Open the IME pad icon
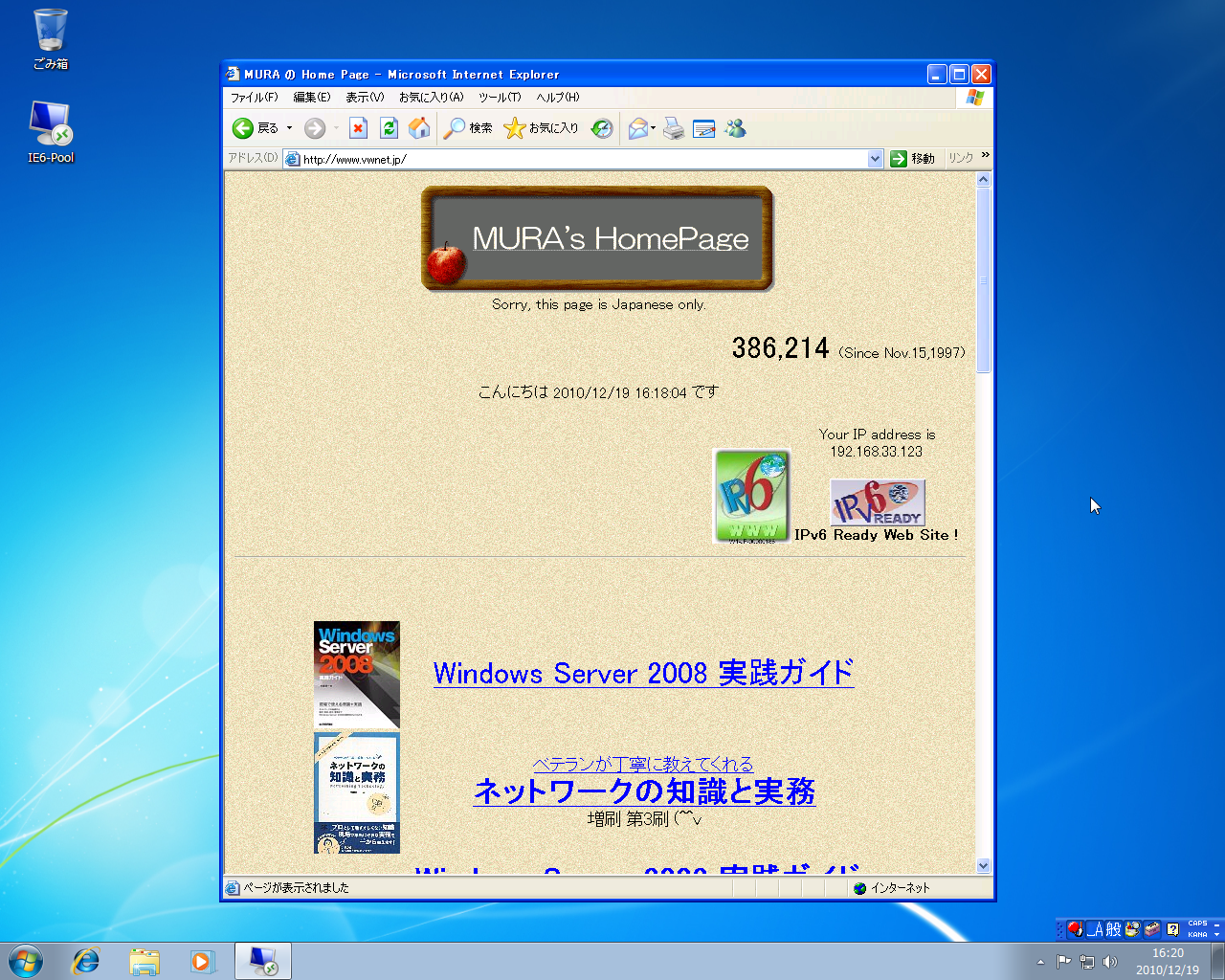 [x=1133, y=929]
